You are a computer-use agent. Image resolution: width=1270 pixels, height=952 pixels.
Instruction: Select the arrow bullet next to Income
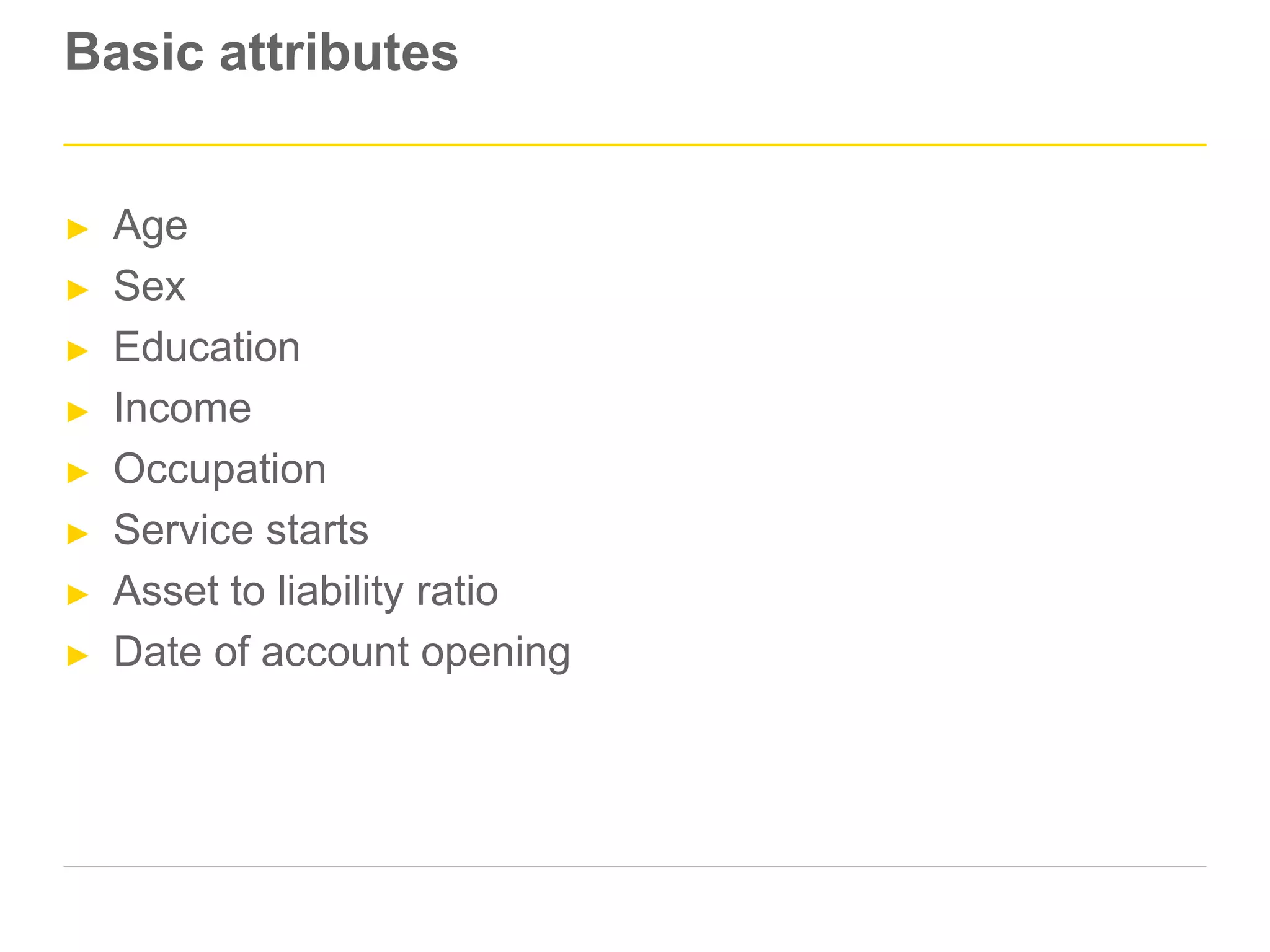(78, 412)
